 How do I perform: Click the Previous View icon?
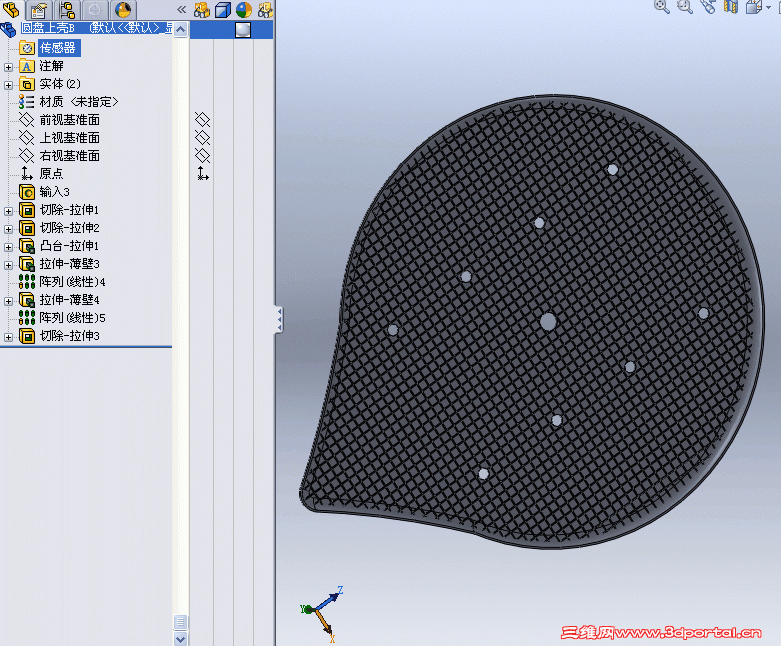pos(708,6)
